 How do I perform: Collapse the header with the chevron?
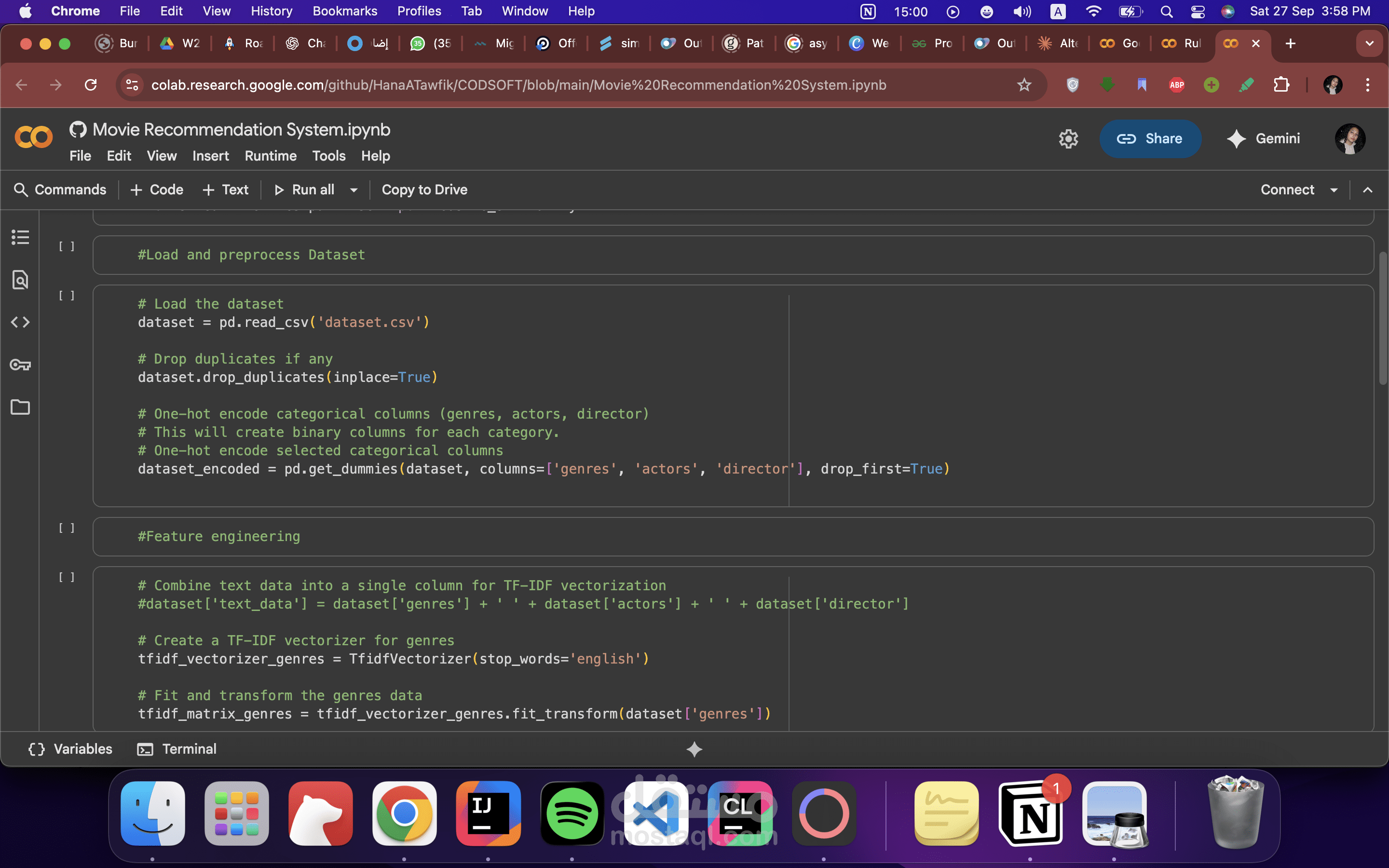pyautogui.click(x=1368, y=190)
